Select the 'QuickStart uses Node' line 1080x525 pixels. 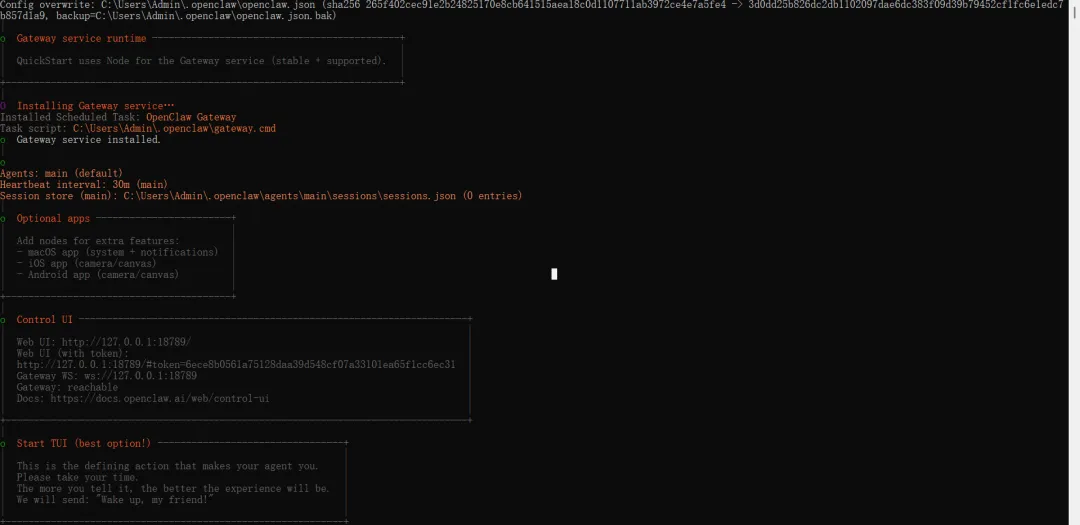click(201, 61)
